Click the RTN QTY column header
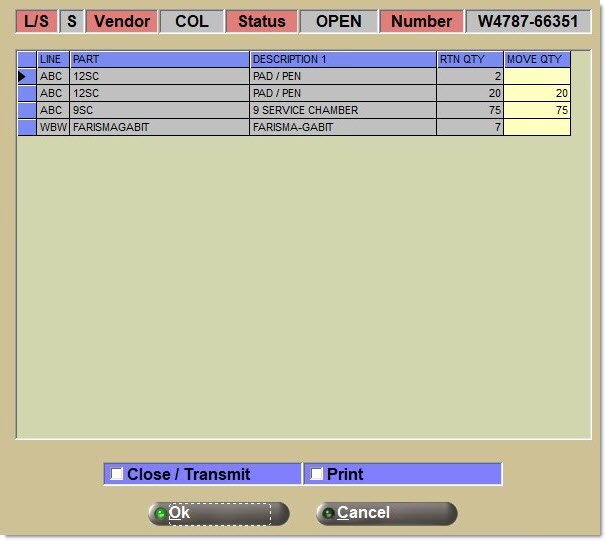Screen dimensions: 606x541 point(470,59)
